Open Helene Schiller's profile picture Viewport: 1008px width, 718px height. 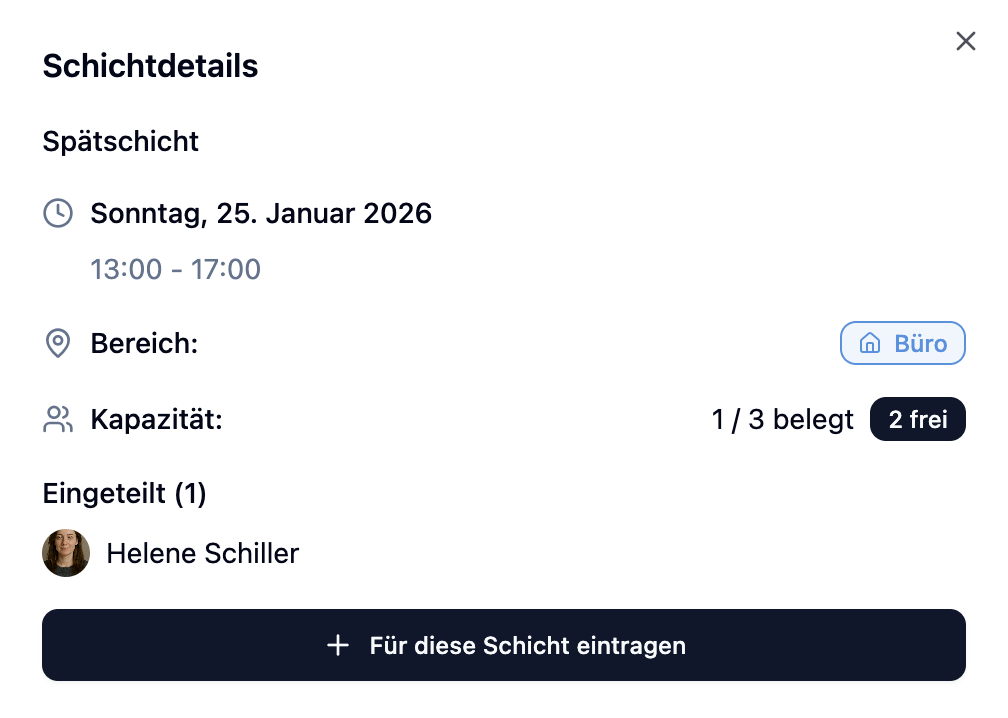point(66,553)
